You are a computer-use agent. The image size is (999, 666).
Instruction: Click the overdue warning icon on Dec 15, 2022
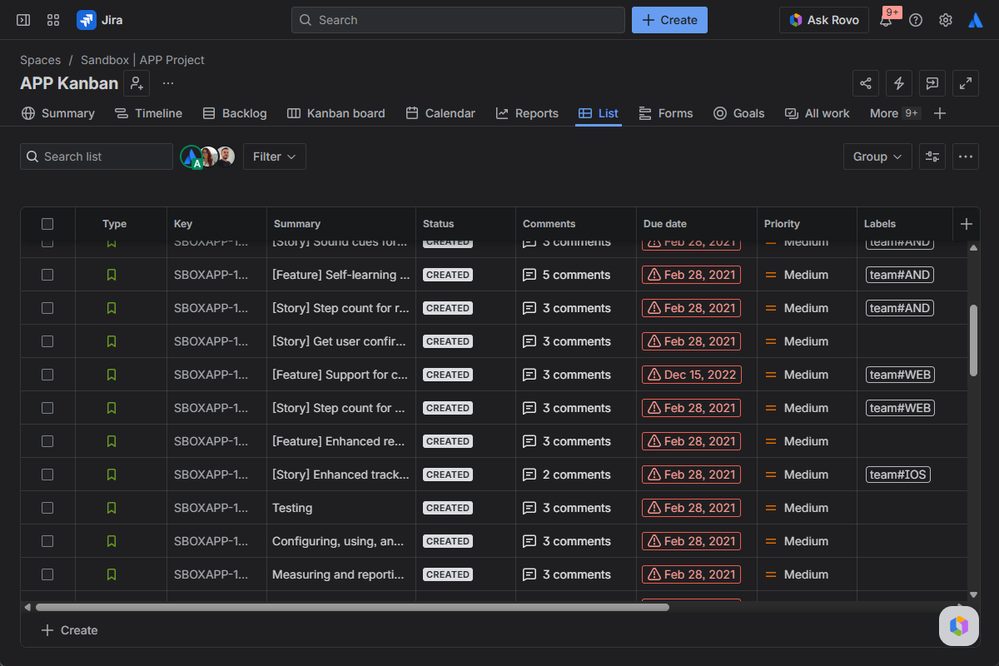tap(654, 375)
